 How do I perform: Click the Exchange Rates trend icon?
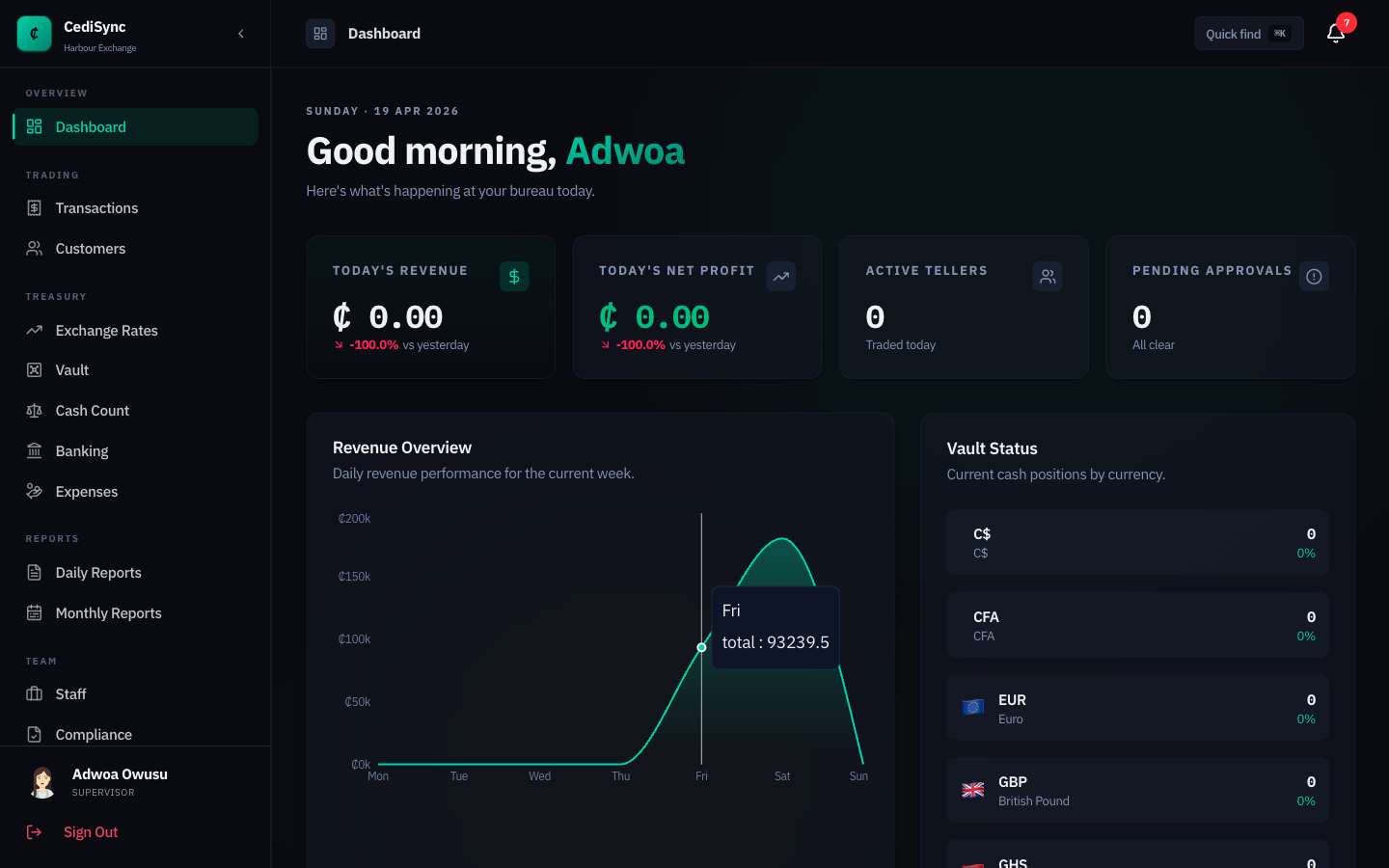pos(35,330)
